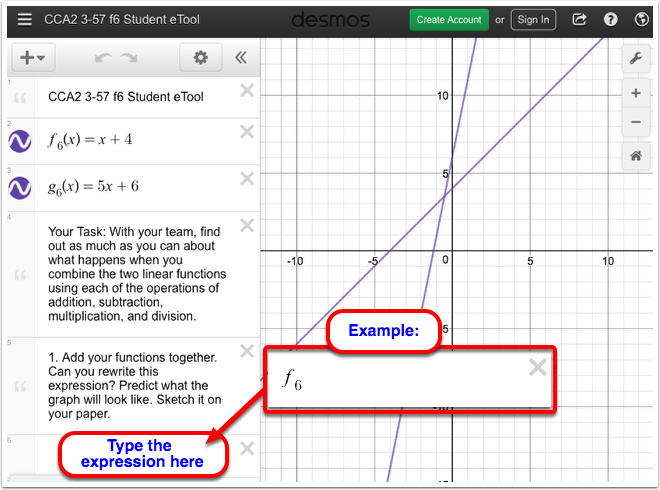Click the undo arrow
The height and width of the screenshot is (490, 660).
pos(103,58)
